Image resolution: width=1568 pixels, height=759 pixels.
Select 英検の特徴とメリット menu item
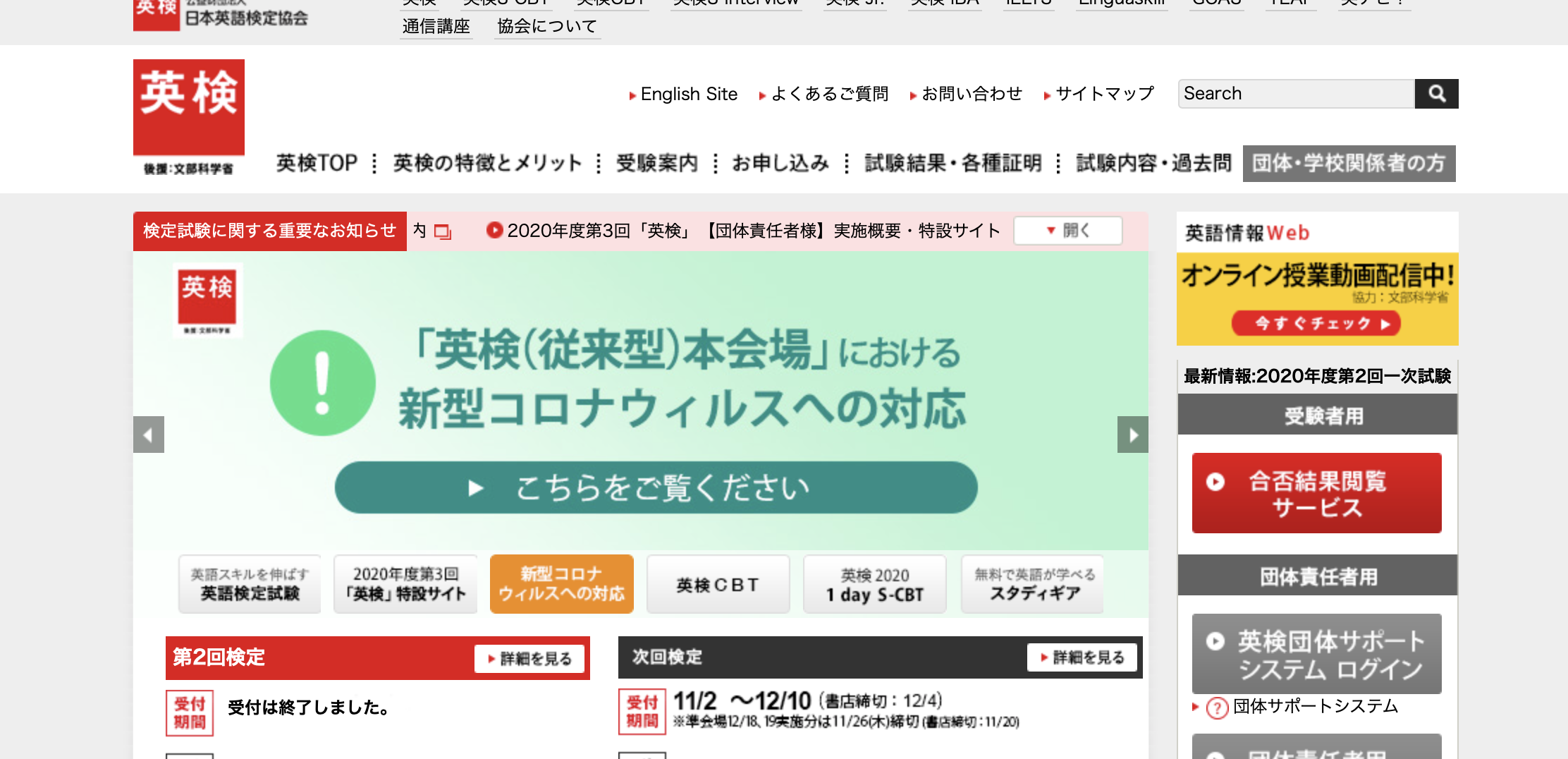click(x=487, y=163)
